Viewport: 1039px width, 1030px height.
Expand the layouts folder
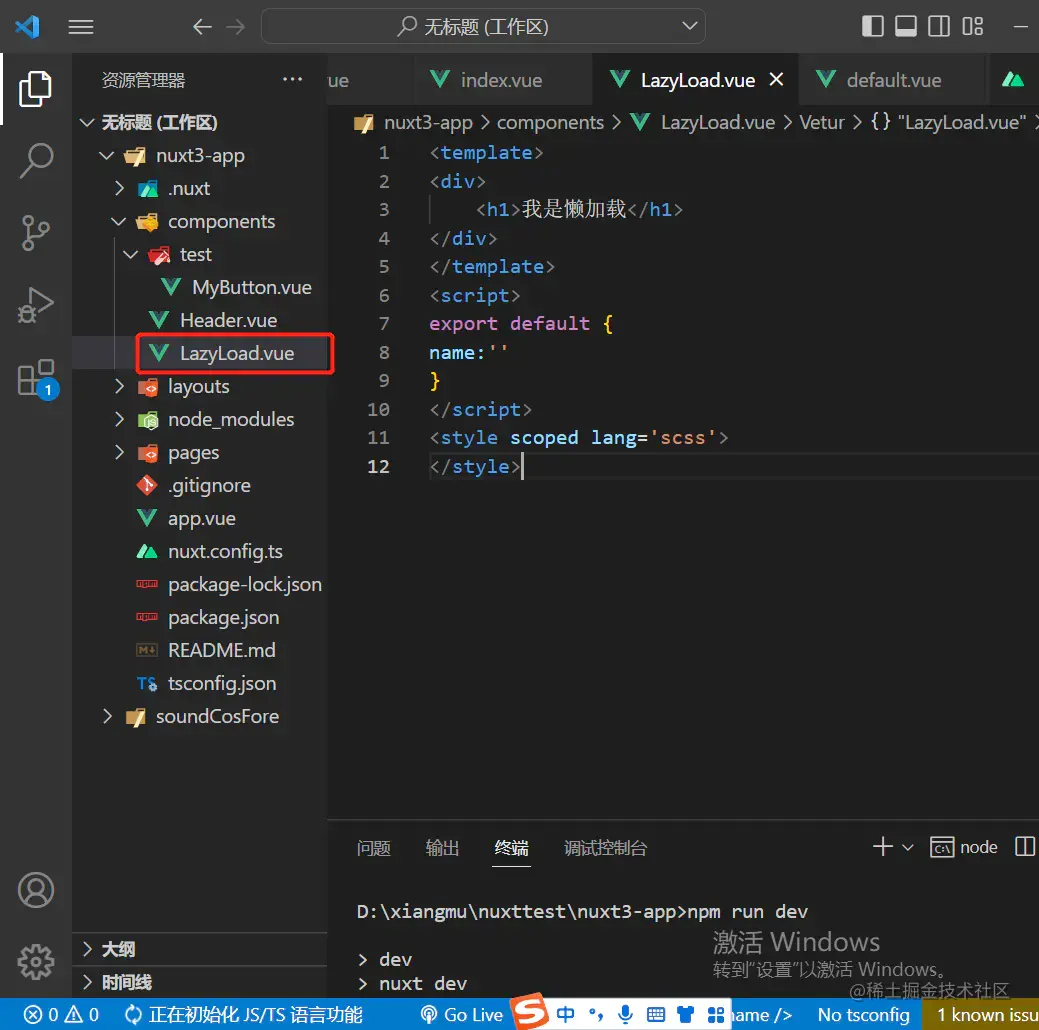click(119, 386)
